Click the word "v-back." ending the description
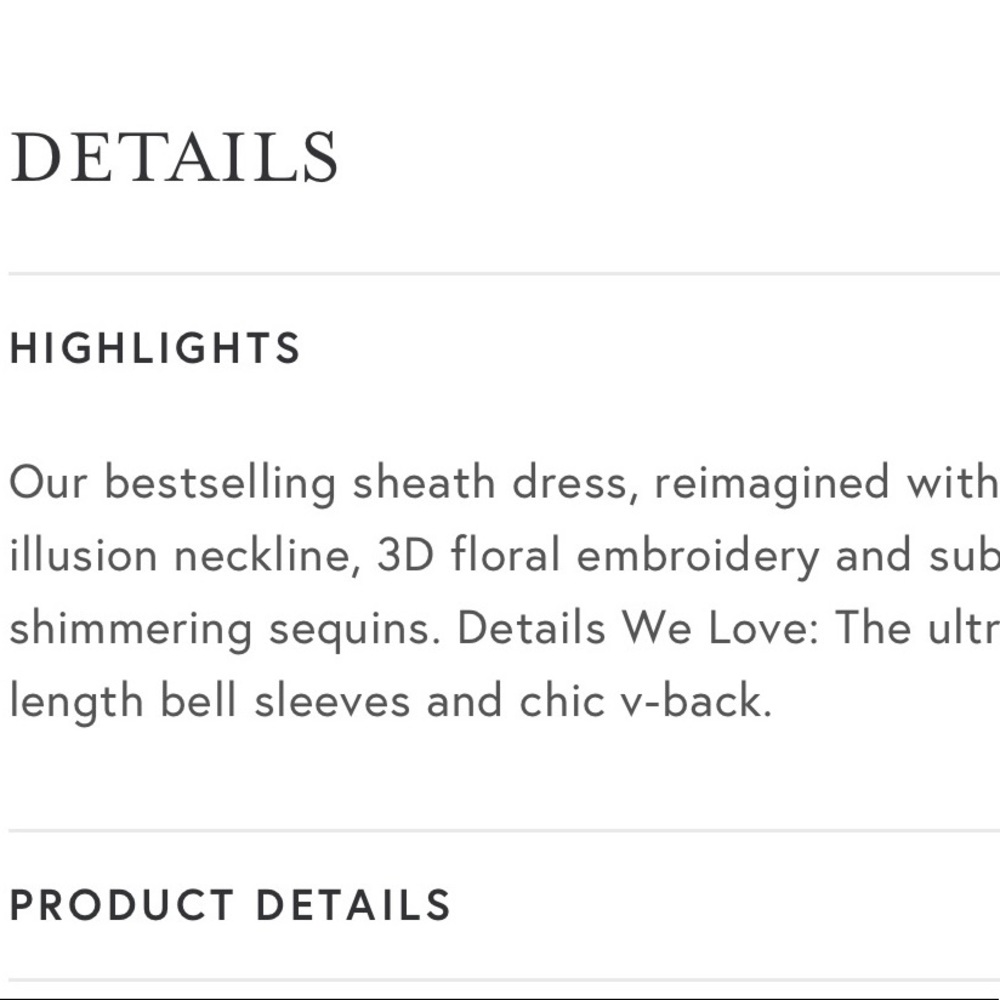The height and width of the screenshot is (1000, 1000). (x=696, y=700)
